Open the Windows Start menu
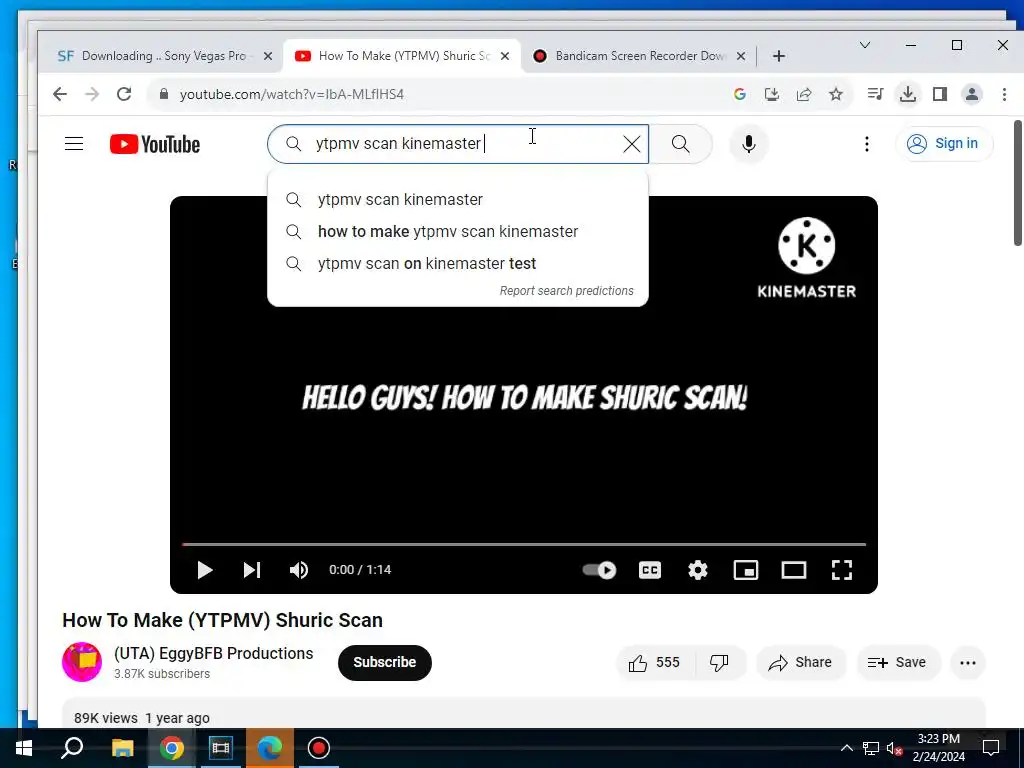Viewport: 1024px width, 768px height. (24, 748)
